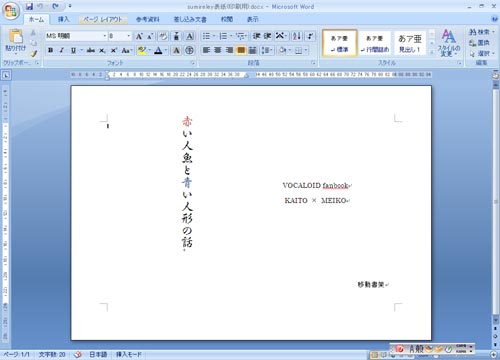Apply the 見出し 1 style from the gallery
The width and height of the screenshot is (500, 360).
click(x=410, y=43)
